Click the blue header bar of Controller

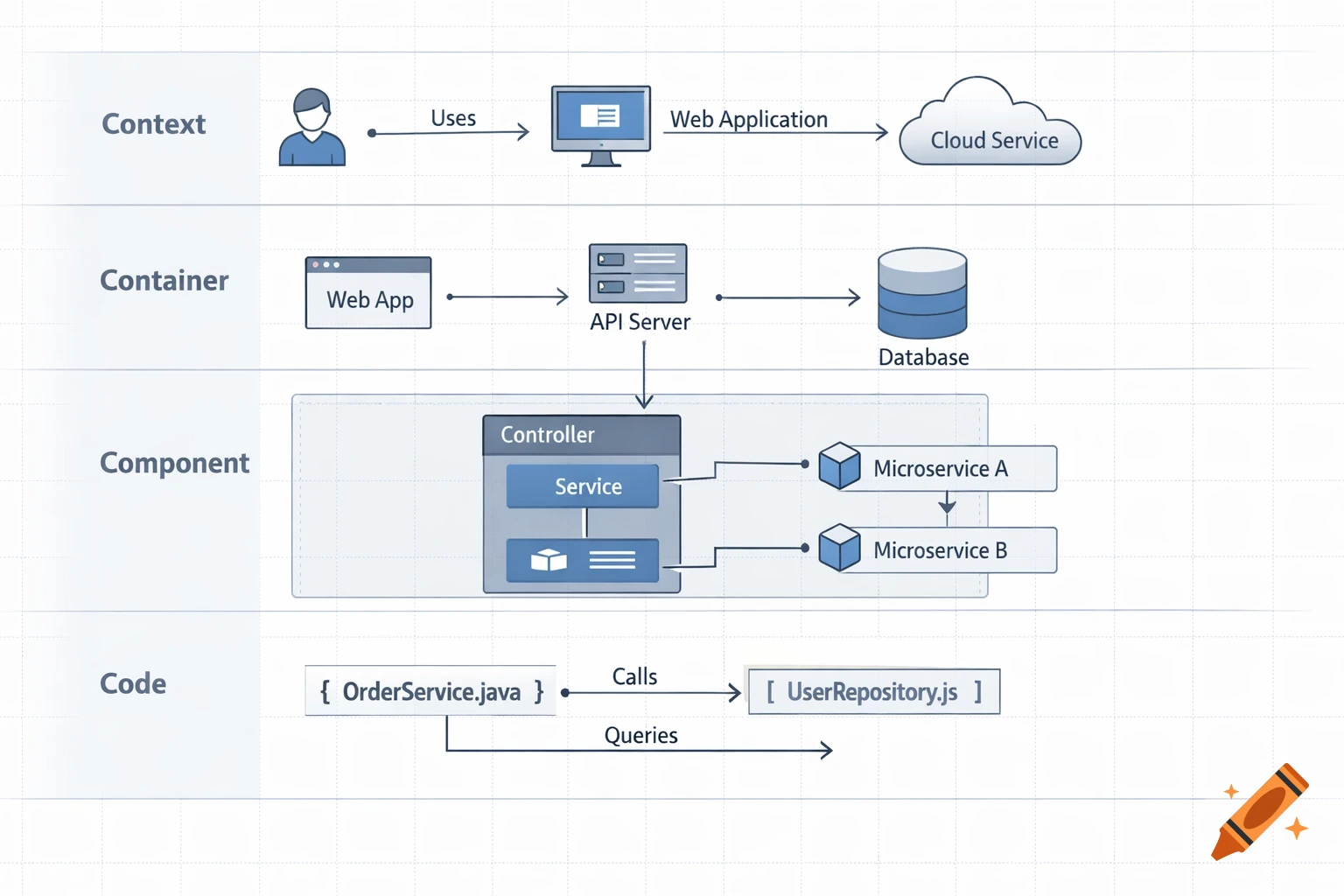click(x=581, y=434)
